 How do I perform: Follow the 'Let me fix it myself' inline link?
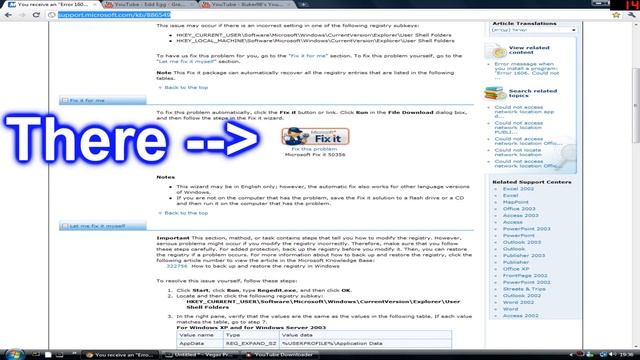pyautogui.click(x=186, y=61)
